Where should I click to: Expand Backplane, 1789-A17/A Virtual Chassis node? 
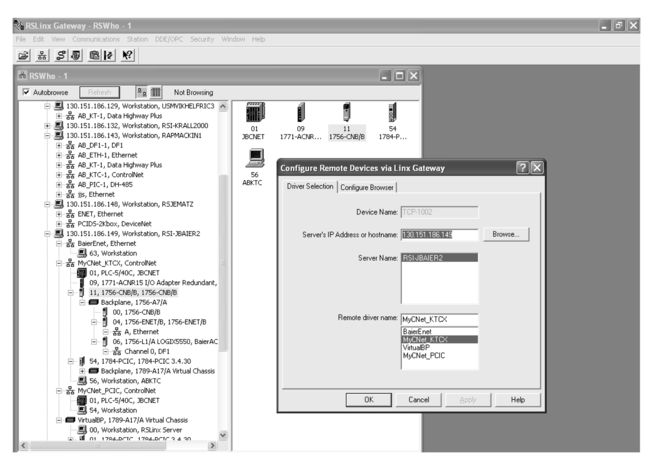[x=82, y=371]
